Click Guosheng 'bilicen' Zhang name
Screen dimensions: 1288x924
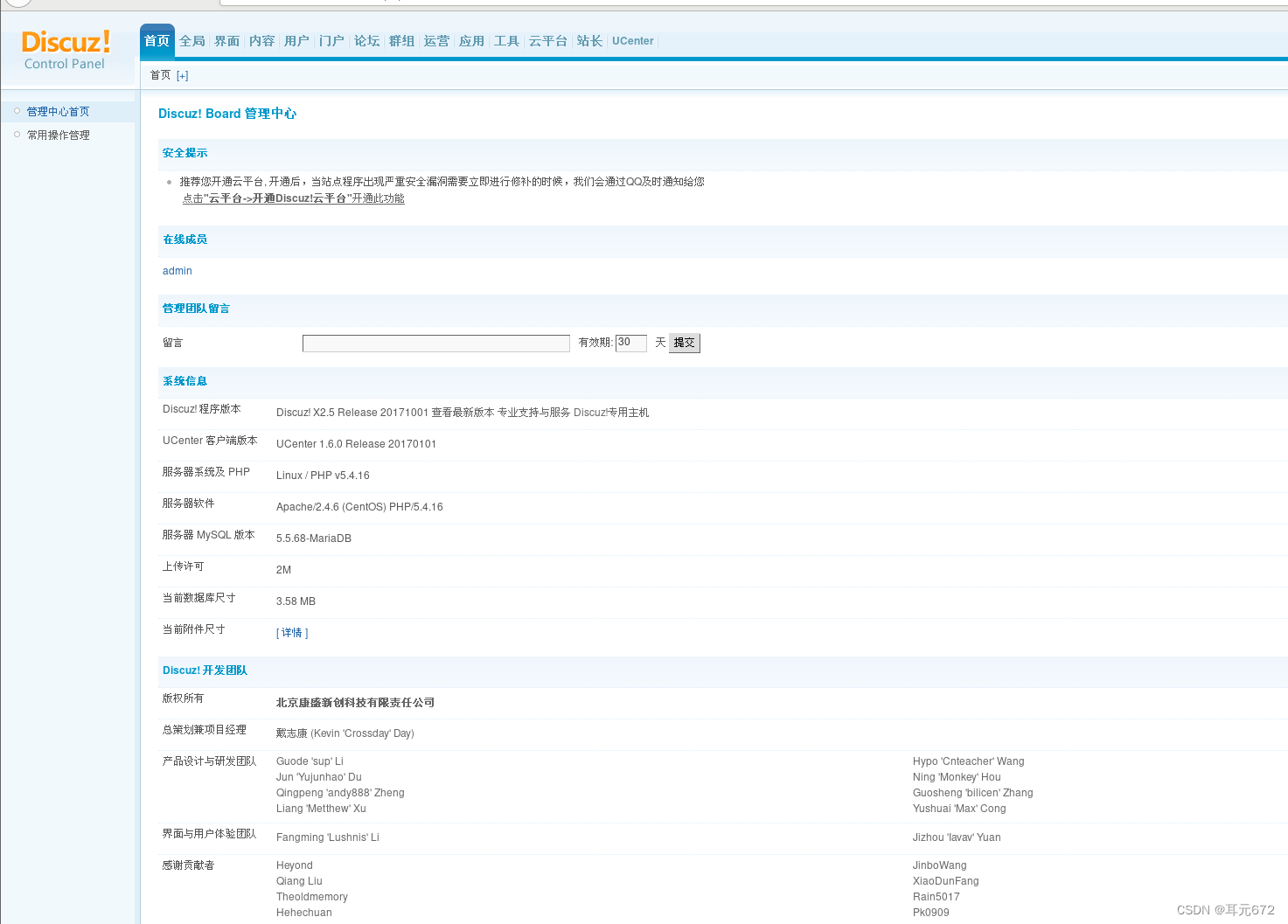point(973,793)
